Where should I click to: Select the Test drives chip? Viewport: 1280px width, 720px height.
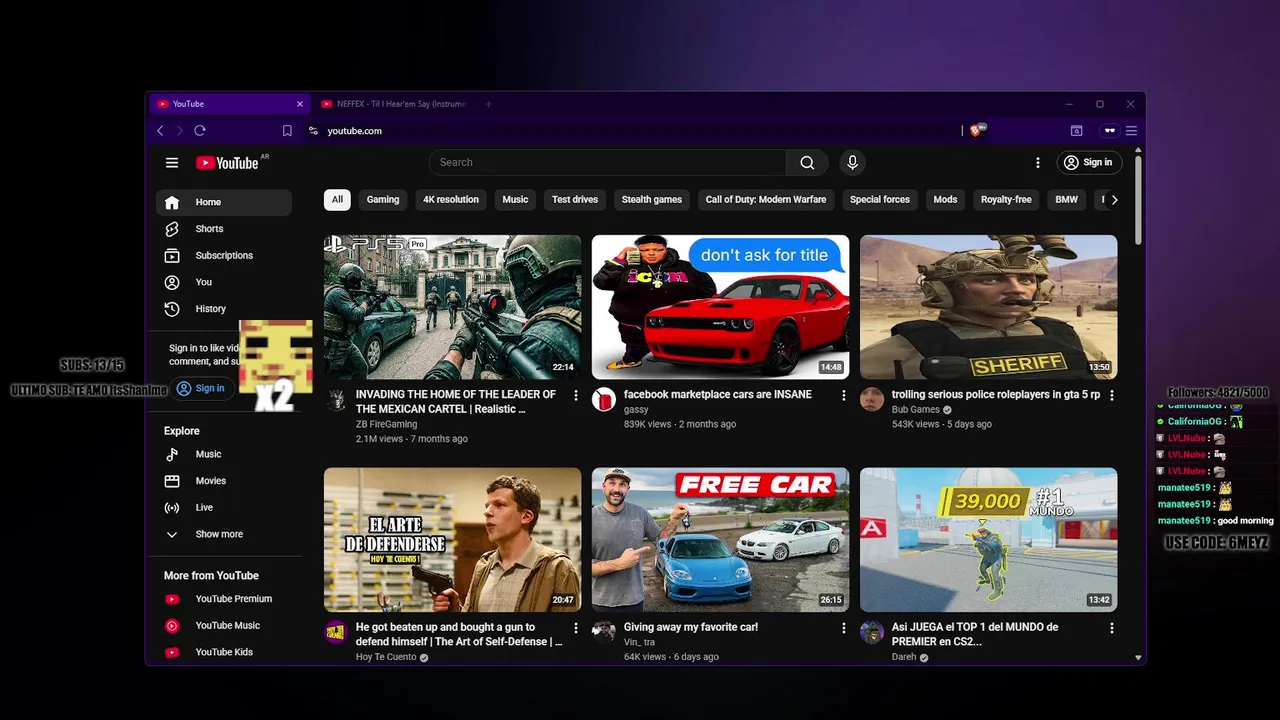click(575, 200)
